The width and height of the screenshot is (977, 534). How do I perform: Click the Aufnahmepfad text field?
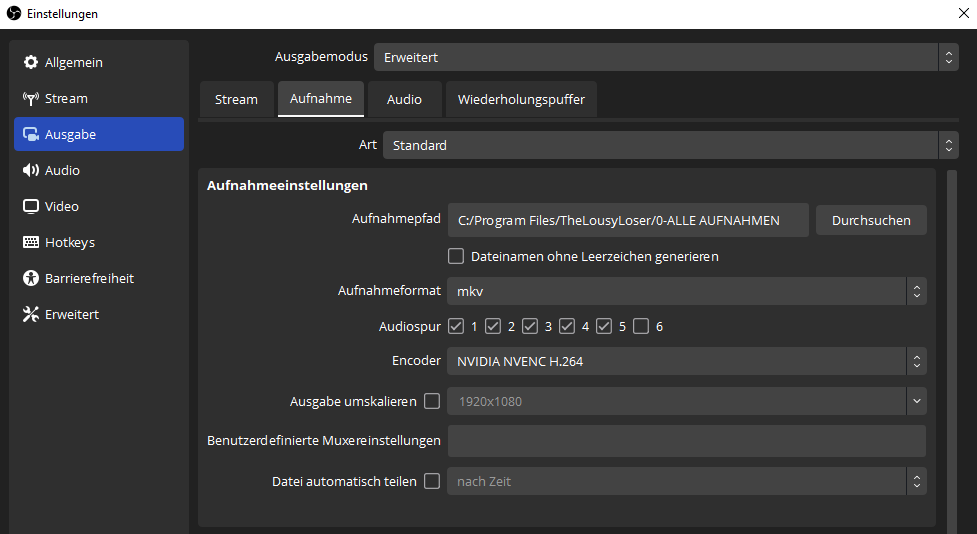[x=627, y=220]
